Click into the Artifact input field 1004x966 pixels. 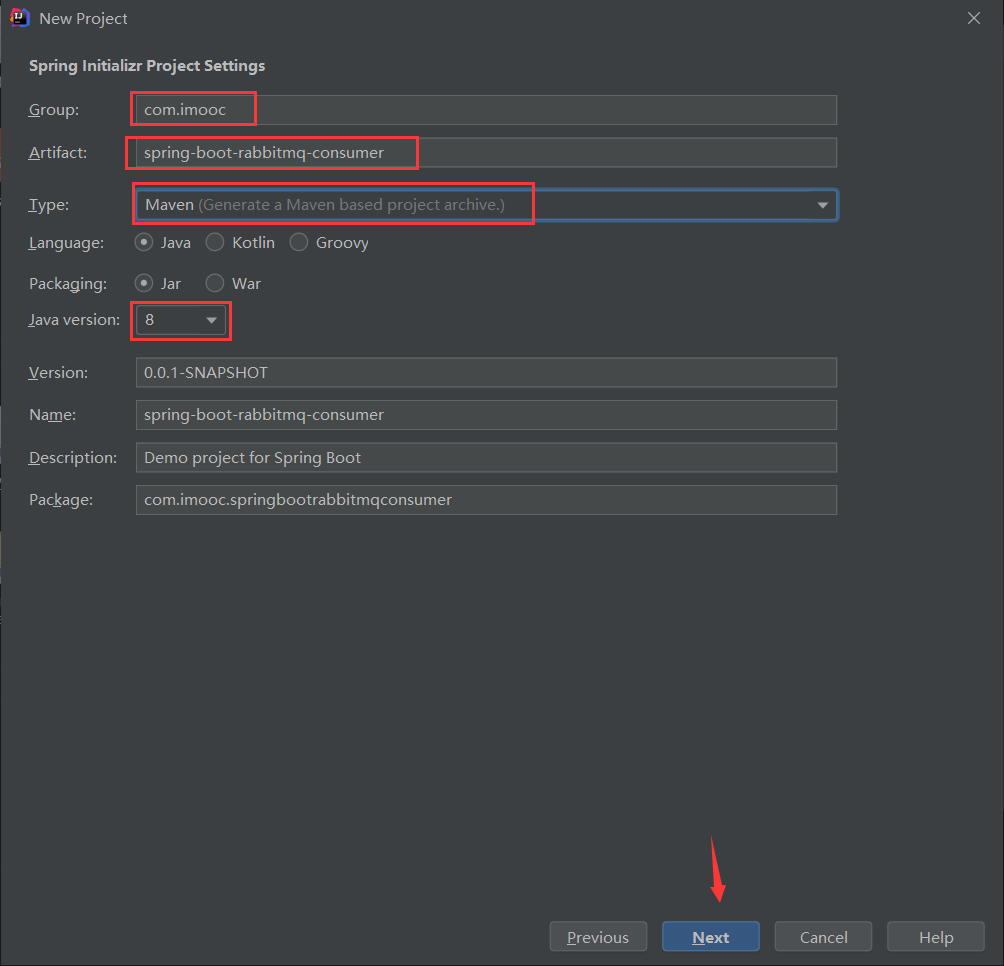486,152
